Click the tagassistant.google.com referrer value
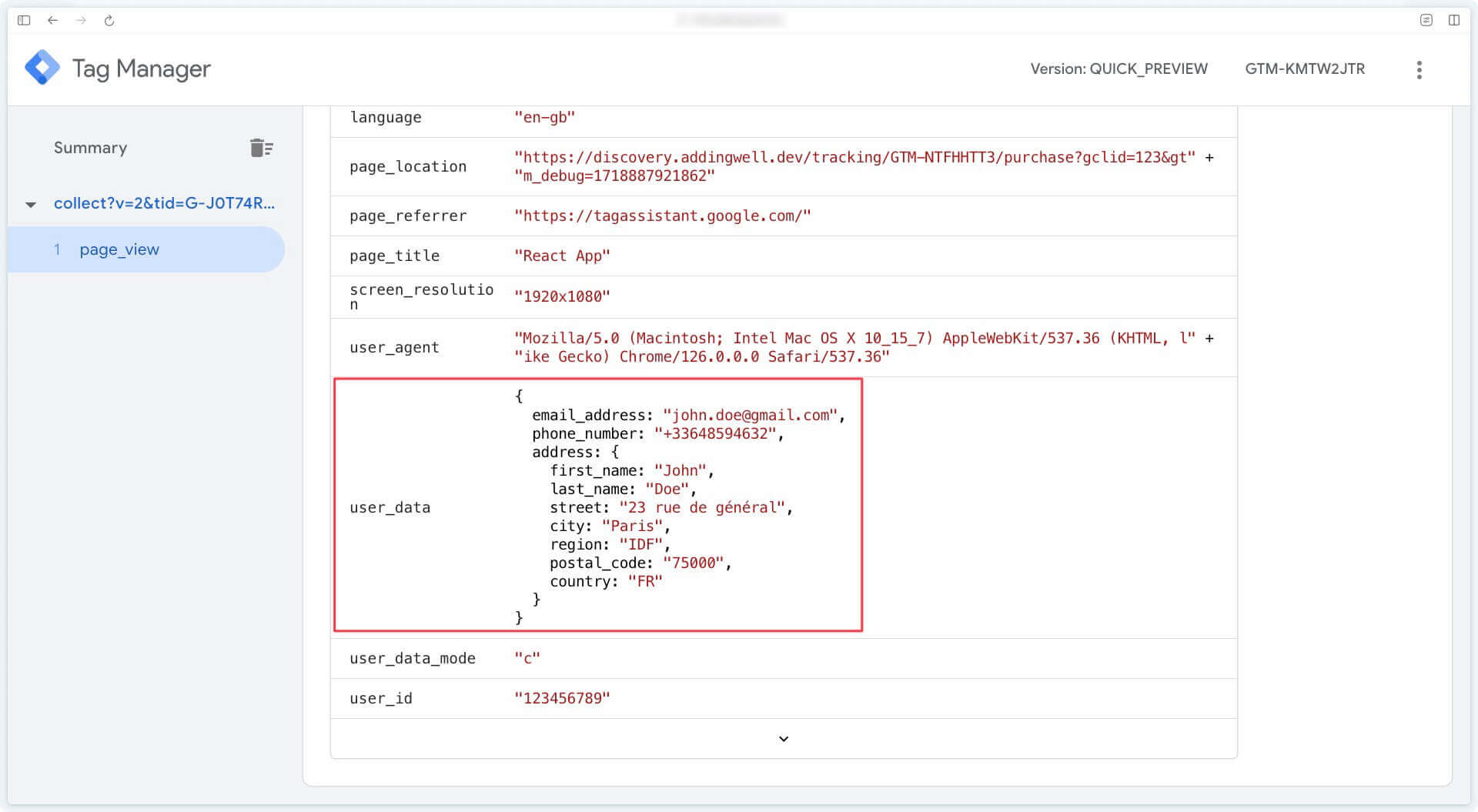Viewport: 1478px width, 812px height. (x=662, y=216)
